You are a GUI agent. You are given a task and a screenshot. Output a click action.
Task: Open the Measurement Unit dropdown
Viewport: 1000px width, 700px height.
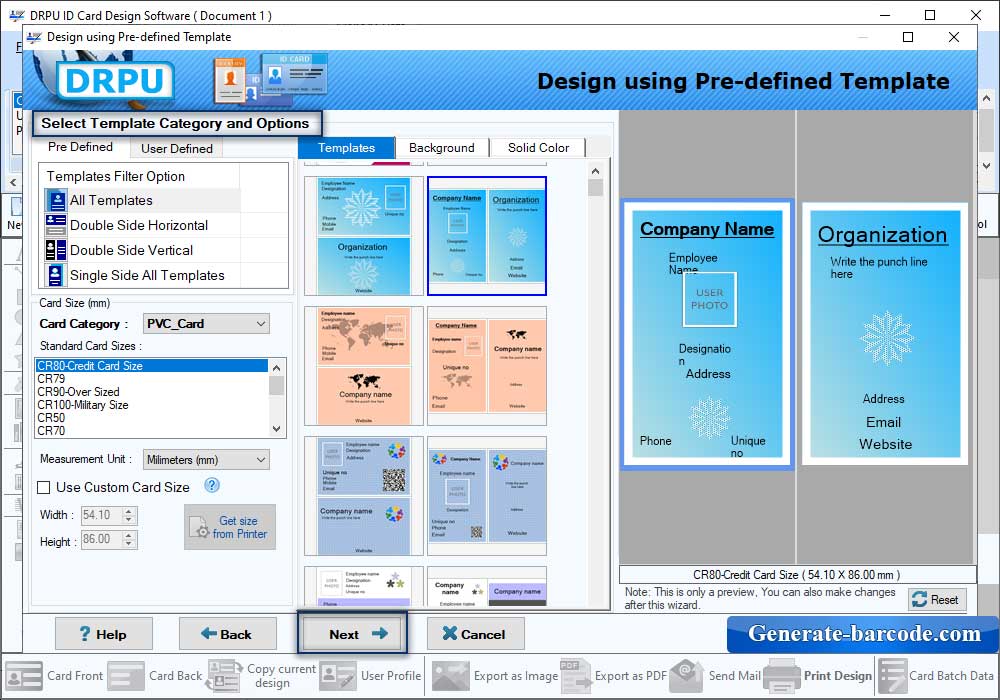coord(206,460)
